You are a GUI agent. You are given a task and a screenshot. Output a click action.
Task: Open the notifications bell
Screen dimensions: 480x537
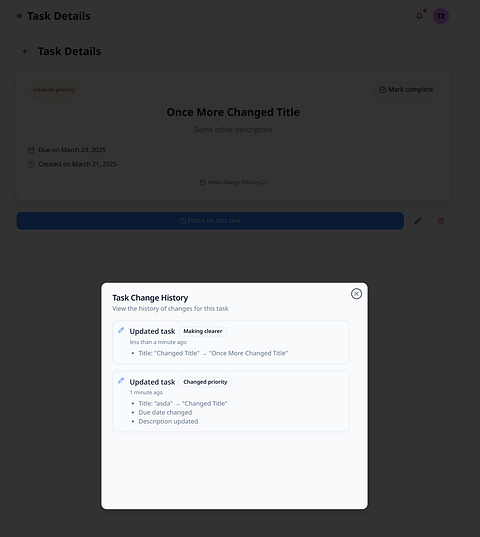tap(419, 16)
